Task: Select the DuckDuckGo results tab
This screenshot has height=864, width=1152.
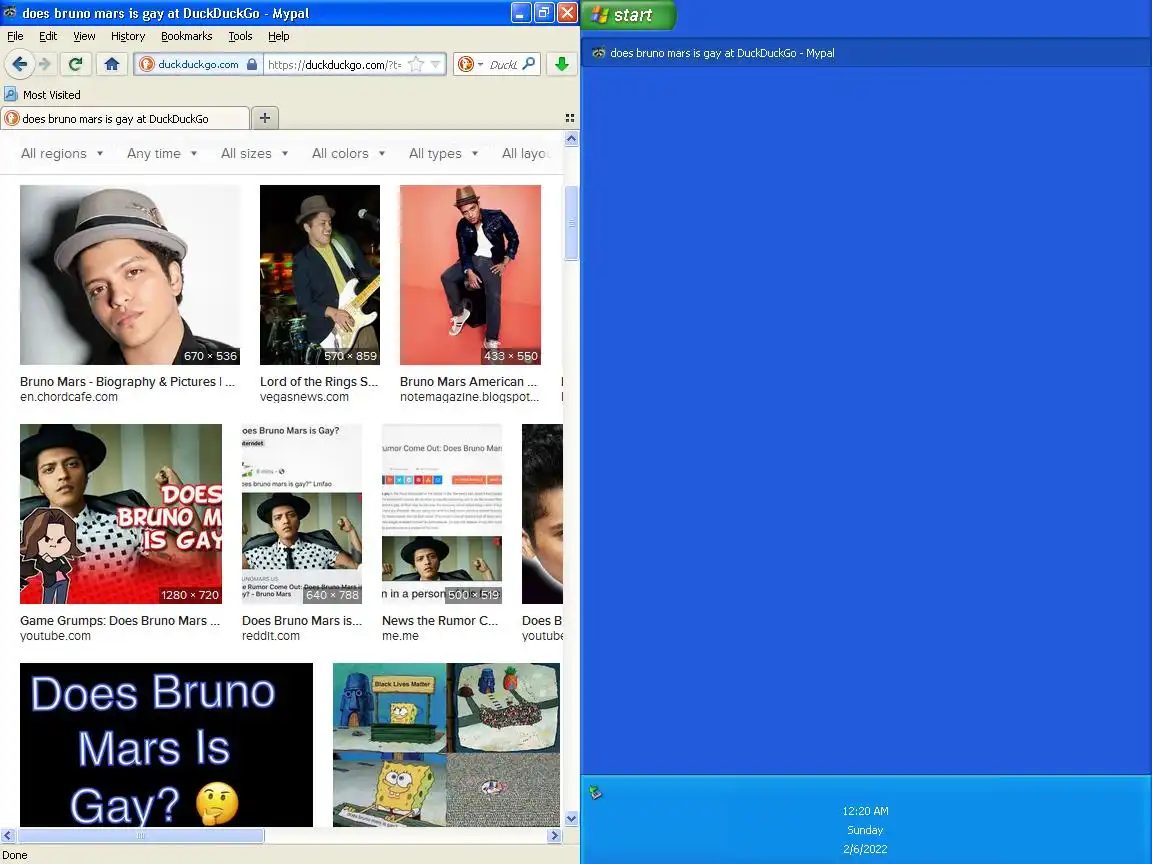Action: coord(125,118)
